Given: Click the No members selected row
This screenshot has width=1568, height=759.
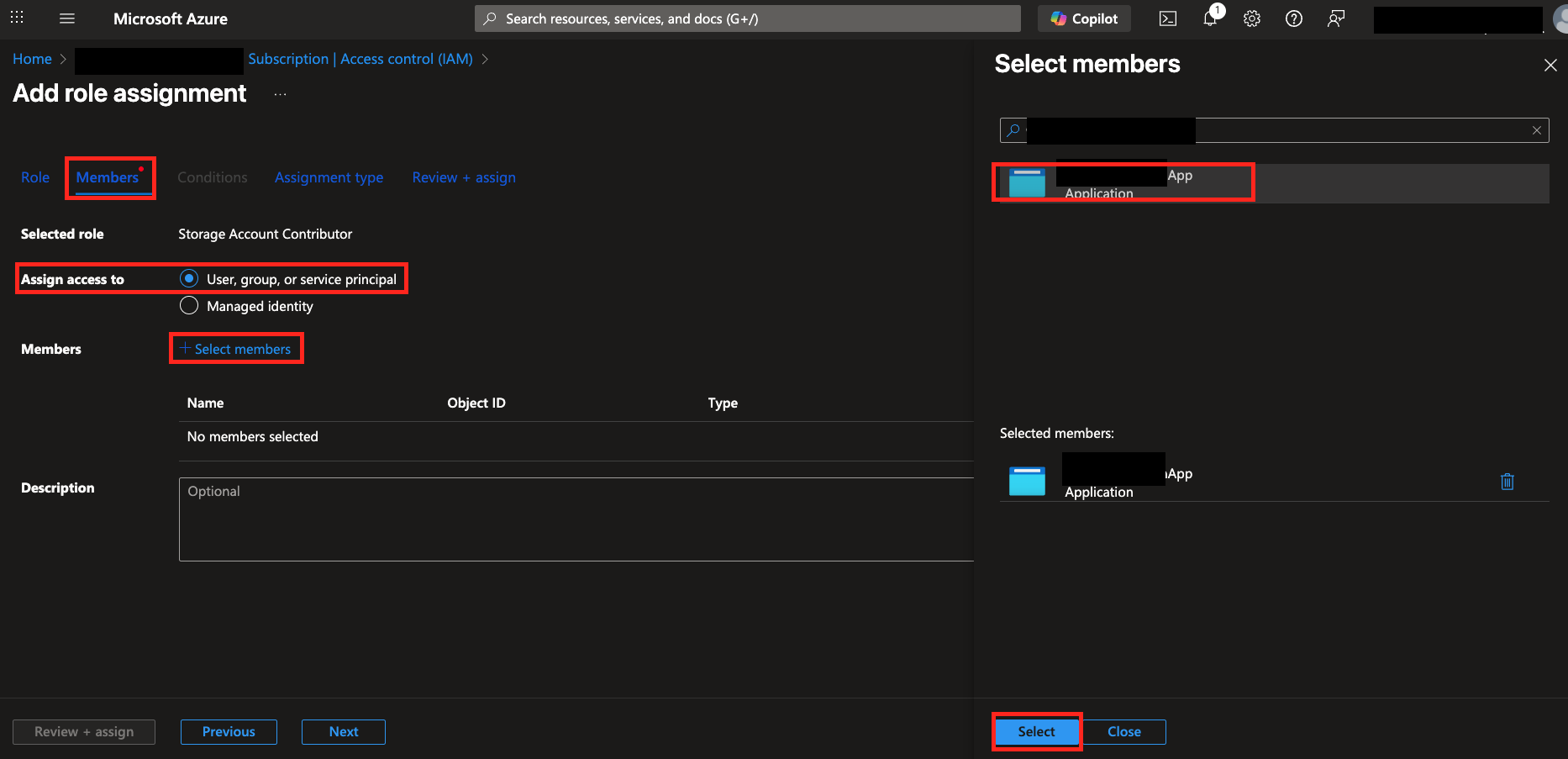Looking at the screenshot, I should coord(576,436).
